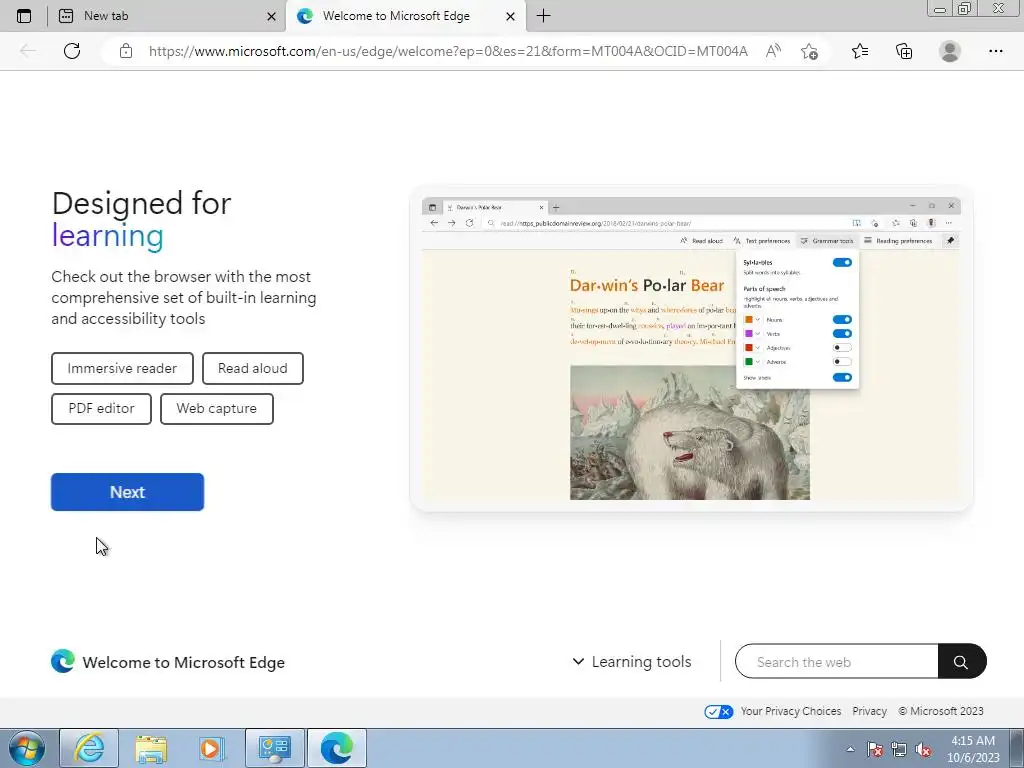The image size is (1024, 768).
Task: Click Grammar tools in the preview toolbar
Action: click(827, 241)
